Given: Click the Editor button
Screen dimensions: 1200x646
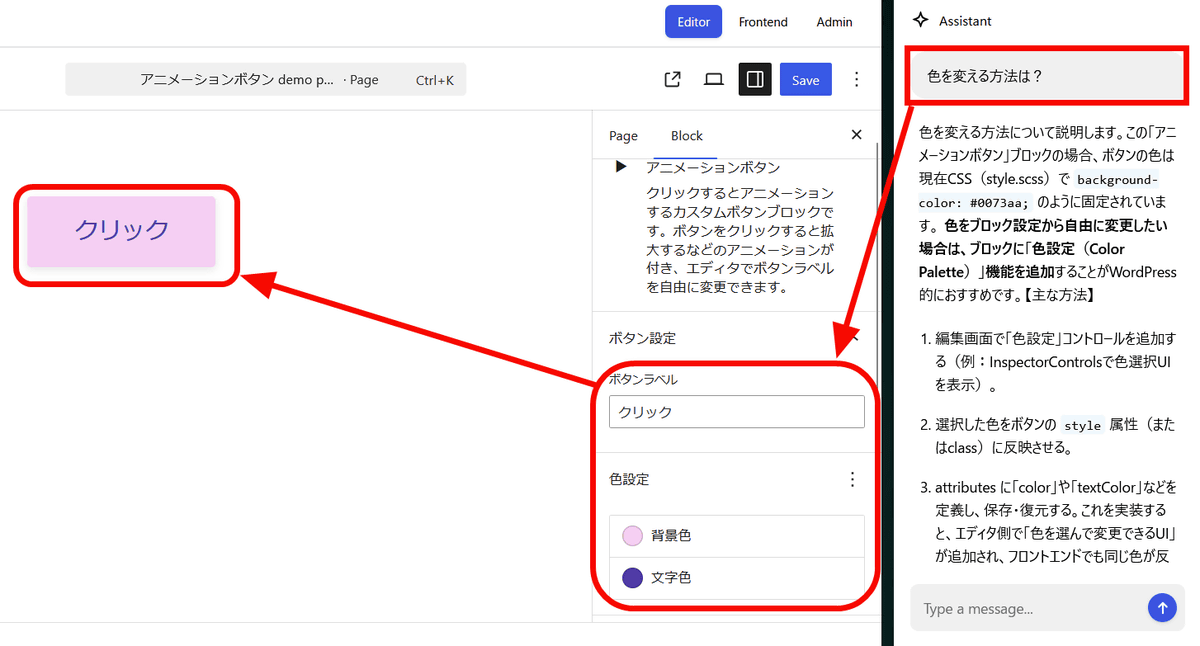Looking at the screenshot, I should 693,22.
